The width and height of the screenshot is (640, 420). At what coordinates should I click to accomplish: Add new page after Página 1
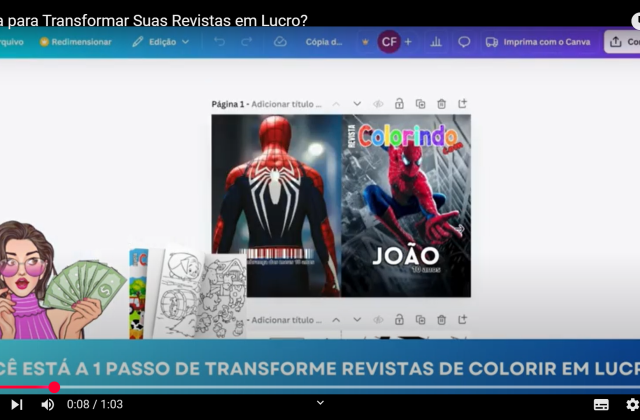462,103
